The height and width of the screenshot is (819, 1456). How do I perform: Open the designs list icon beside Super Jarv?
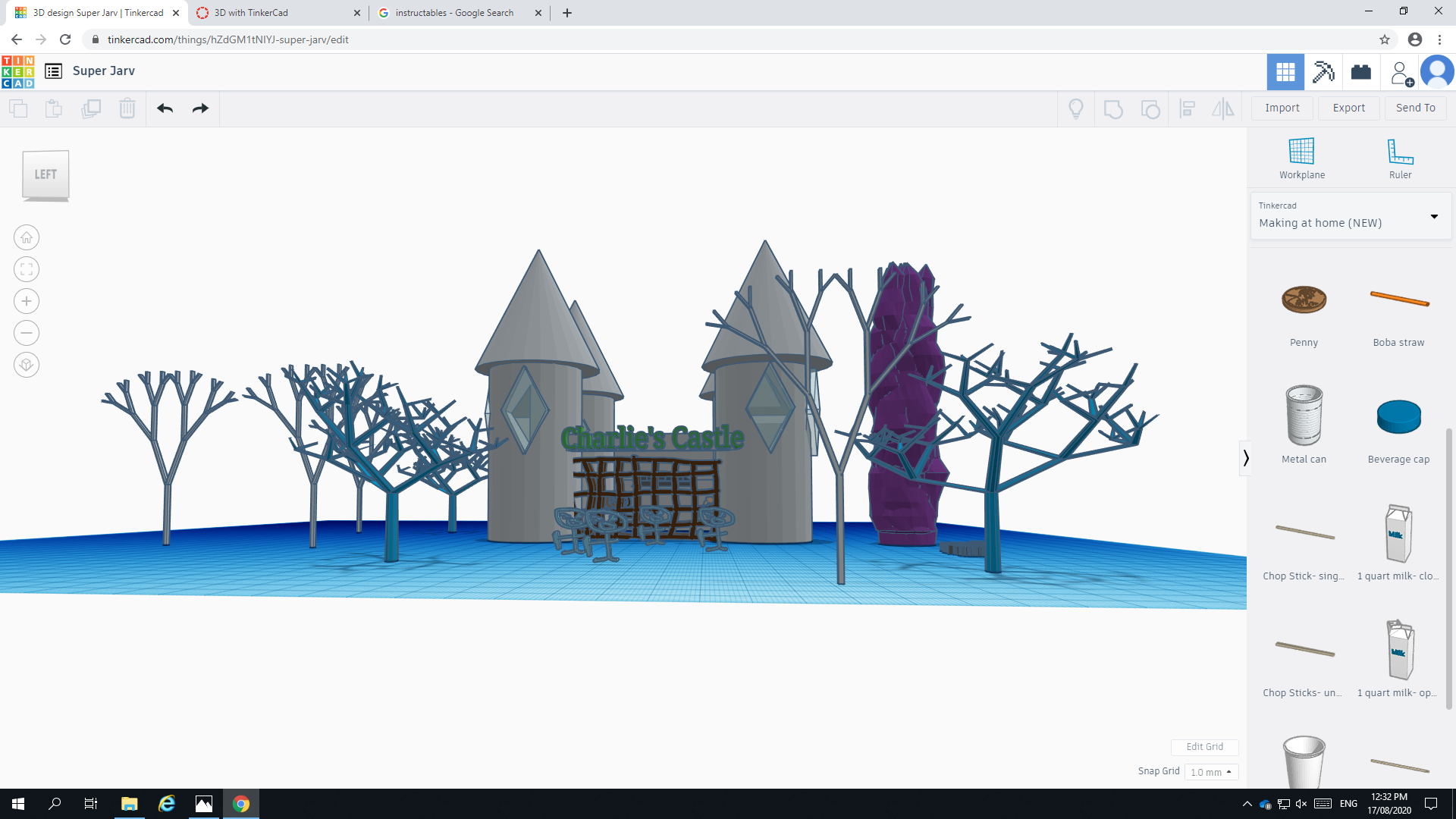tap(53, 71)
